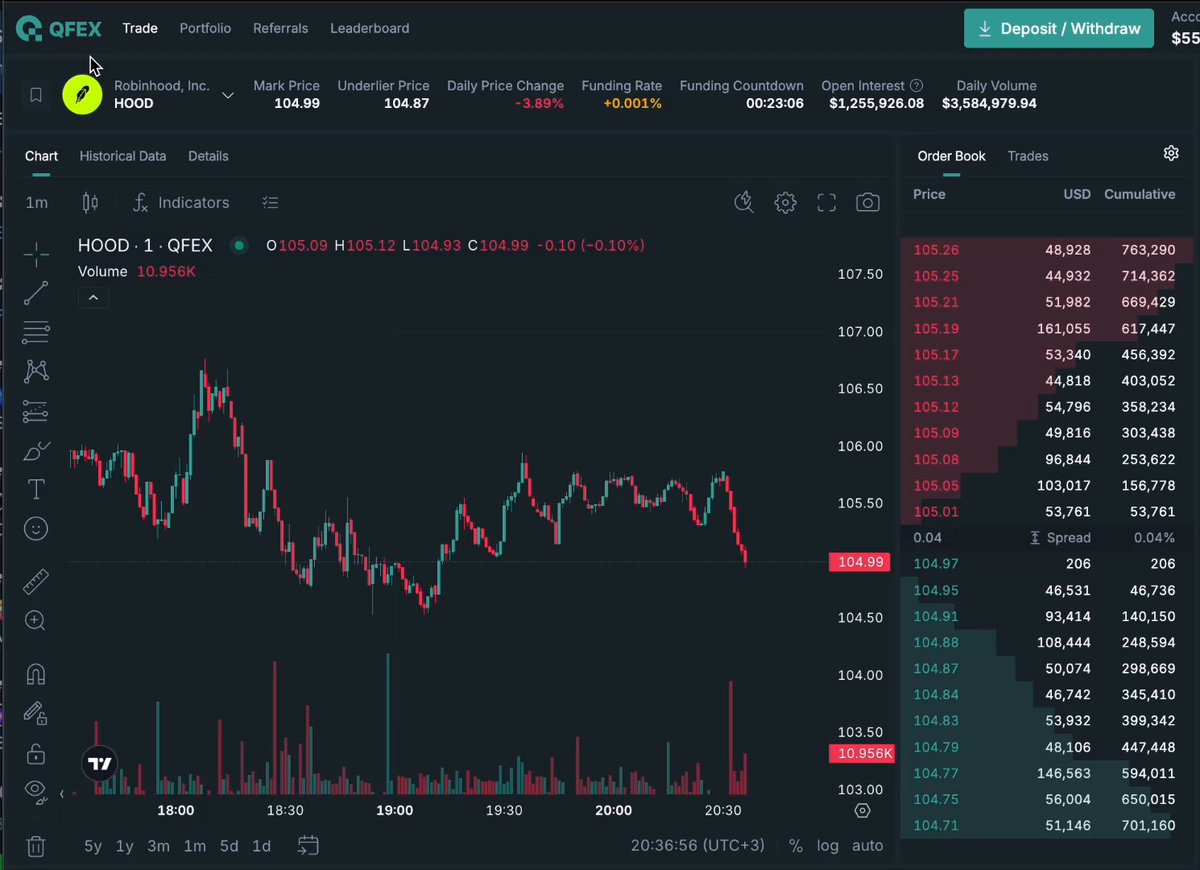Open chart settings gear in top toolbar

click(785, 203)
